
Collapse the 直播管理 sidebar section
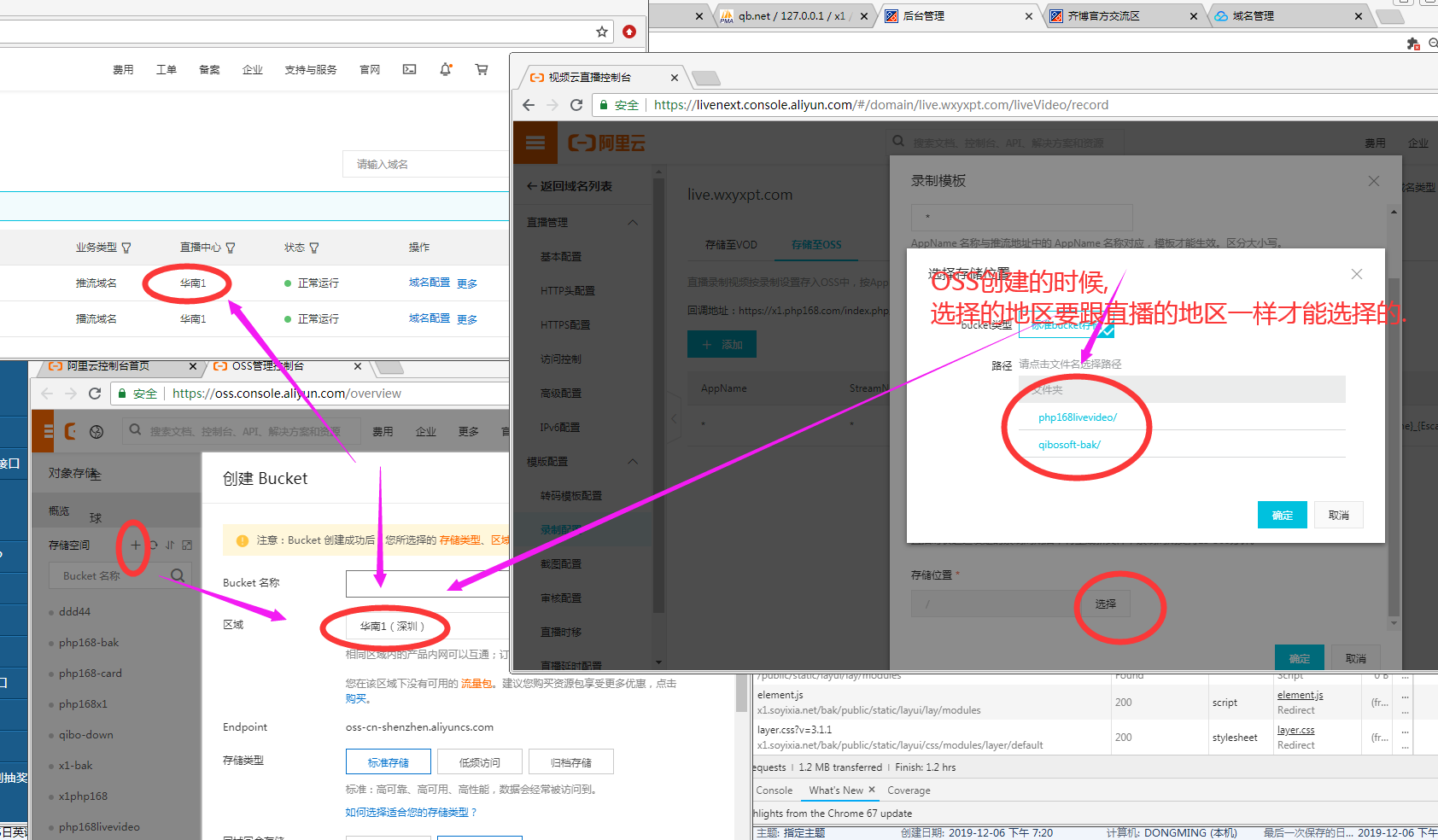(633, 222)
